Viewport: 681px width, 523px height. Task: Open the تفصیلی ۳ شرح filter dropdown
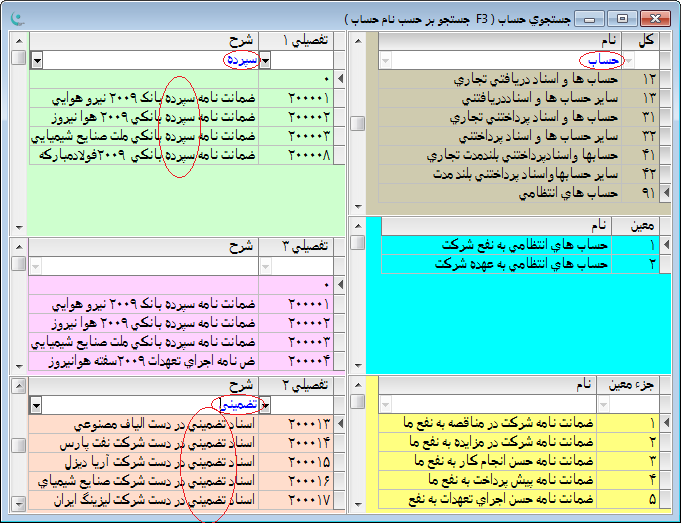37,265
